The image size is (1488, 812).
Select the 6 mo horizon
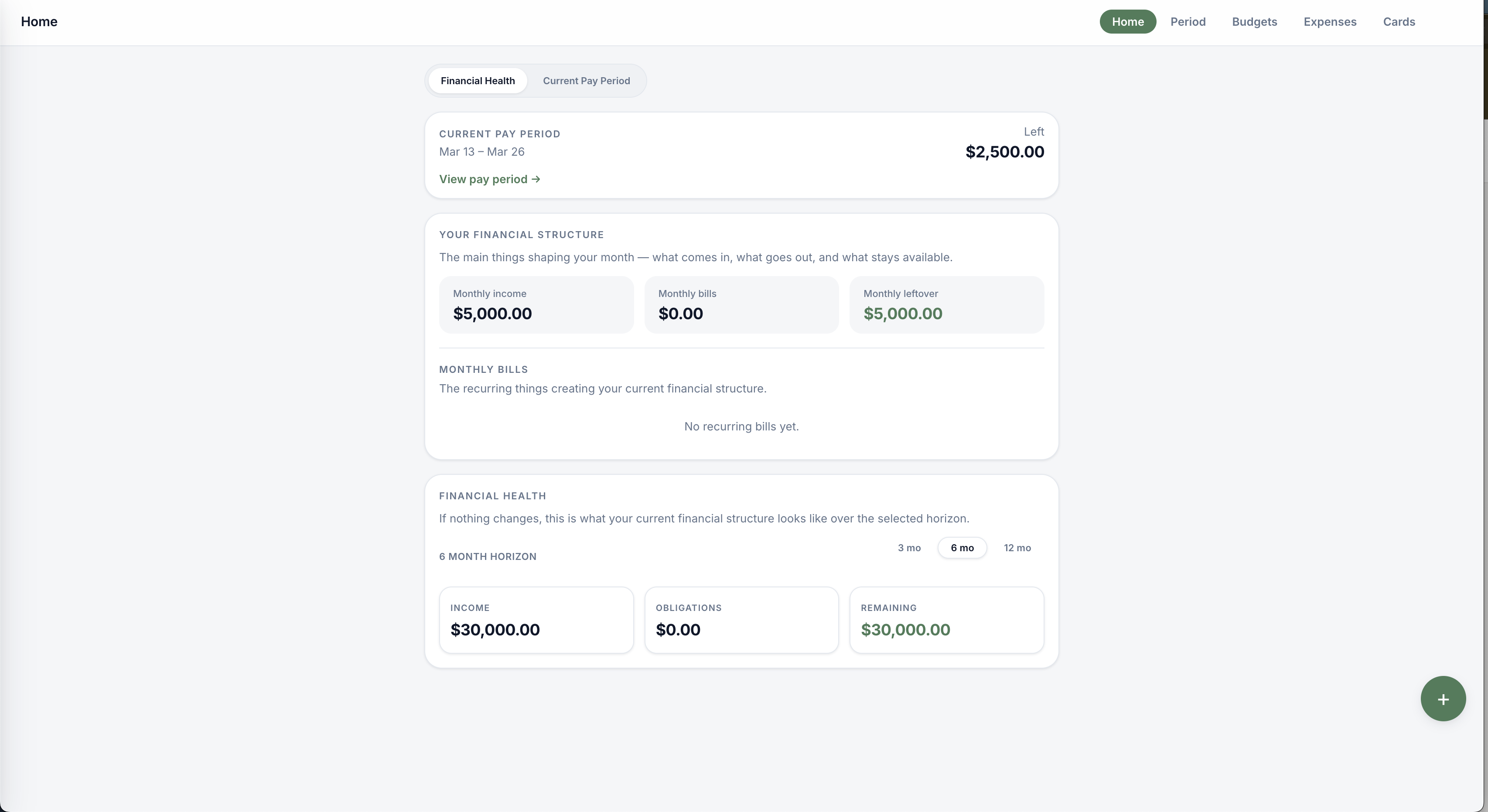click(962, 547)
